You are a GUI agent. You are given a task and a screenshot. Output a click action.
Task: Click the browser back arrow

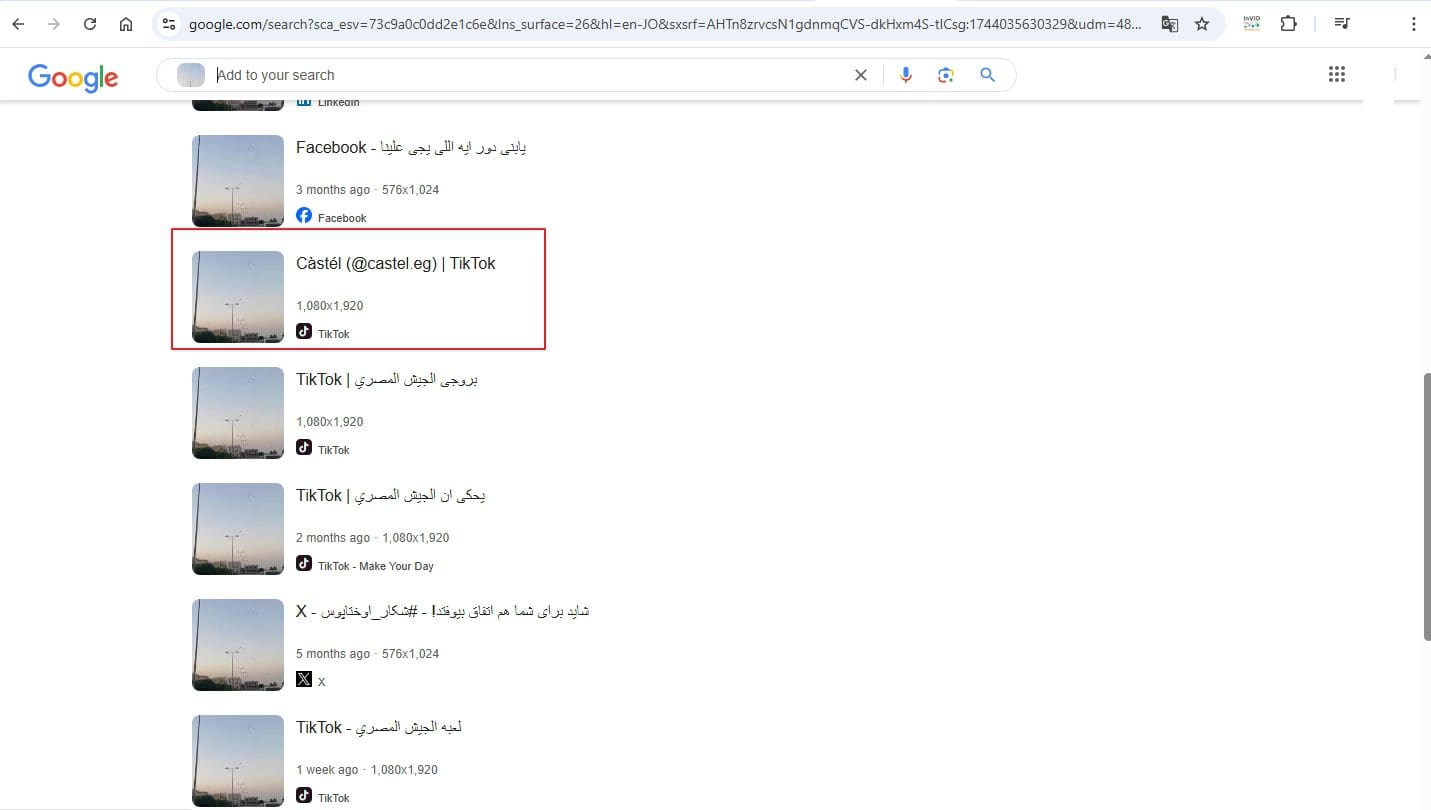tap(18, 24)
